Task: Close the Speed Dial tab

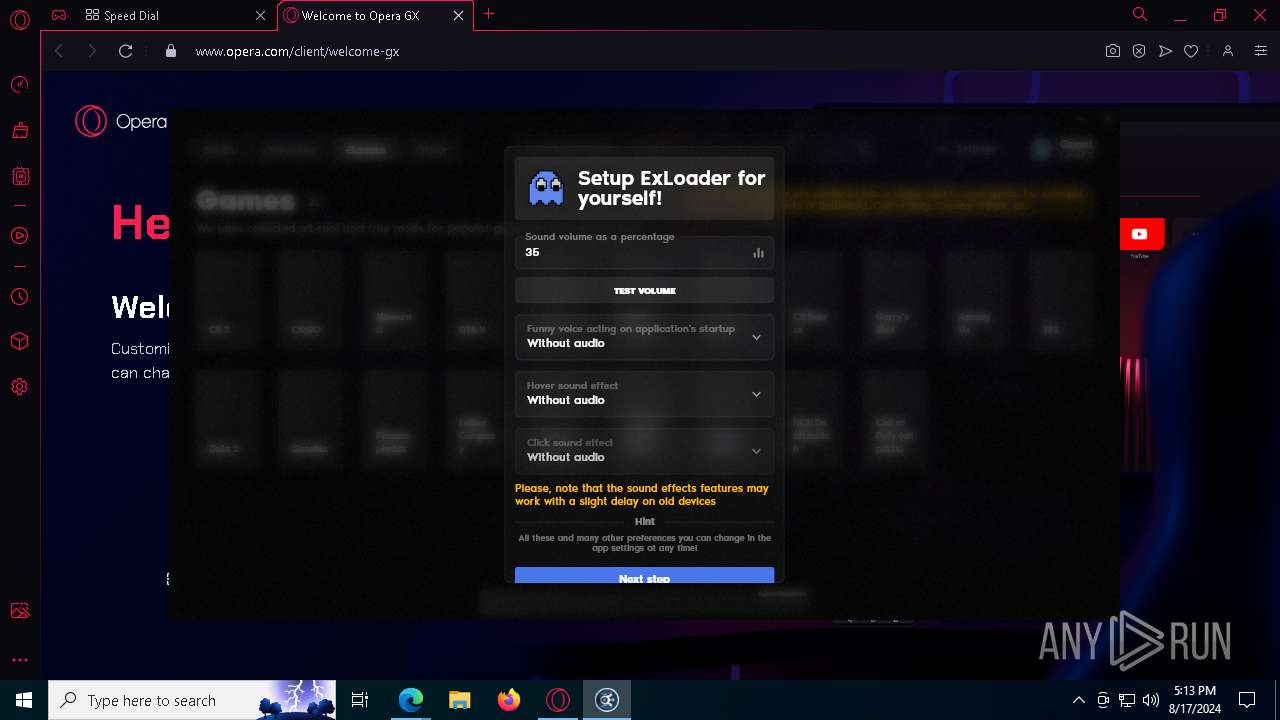Action: coord(261,16)
